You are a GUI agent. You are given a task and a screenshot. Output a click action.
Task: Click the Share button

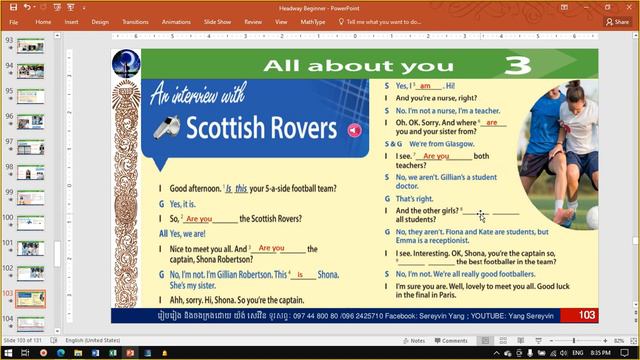coord(617,22)
